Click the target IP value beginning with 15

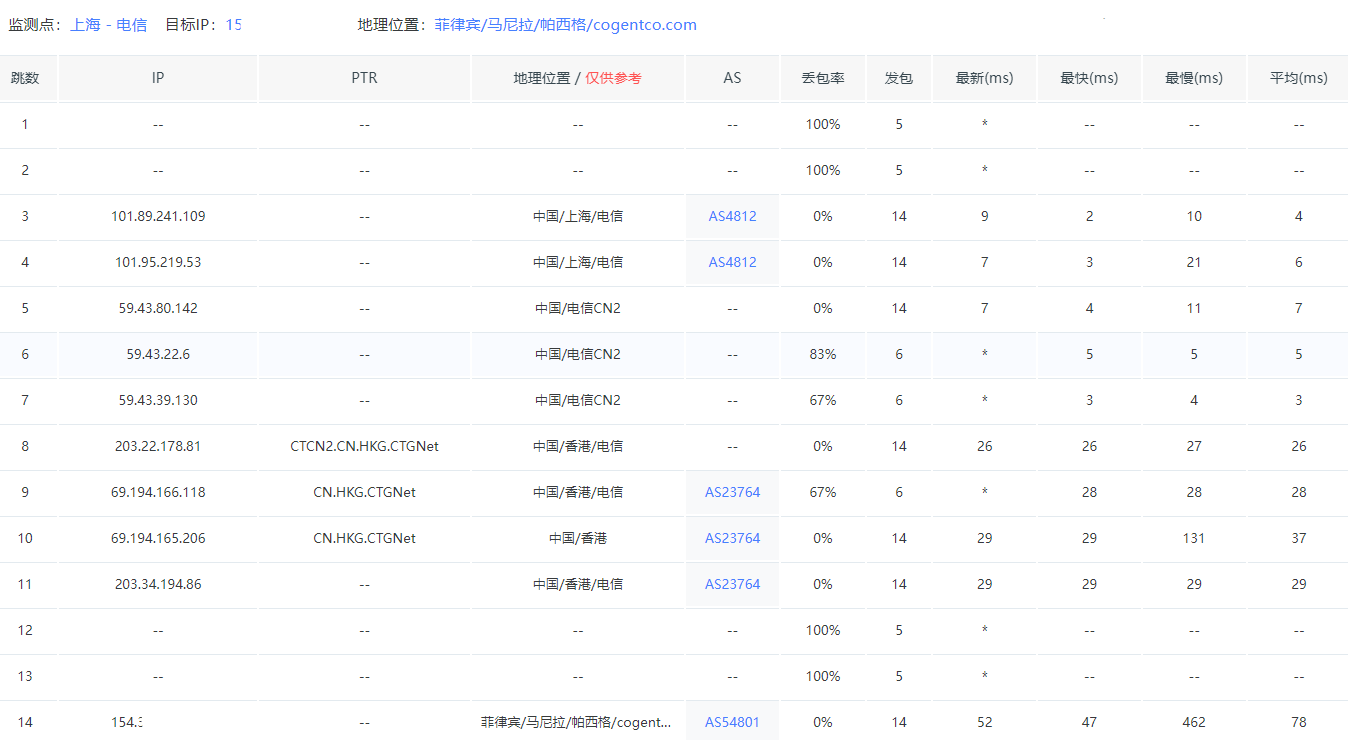[233, 25]
